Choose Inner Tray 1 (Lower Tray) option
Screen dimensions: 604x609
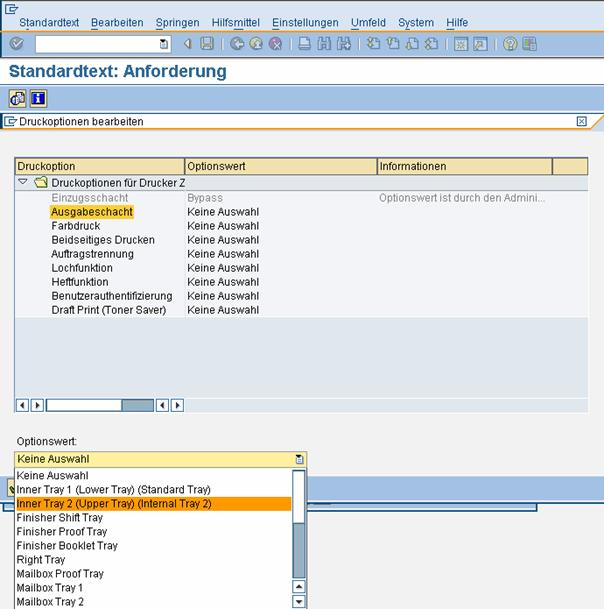pyautogui.click(x=113, y=490)
